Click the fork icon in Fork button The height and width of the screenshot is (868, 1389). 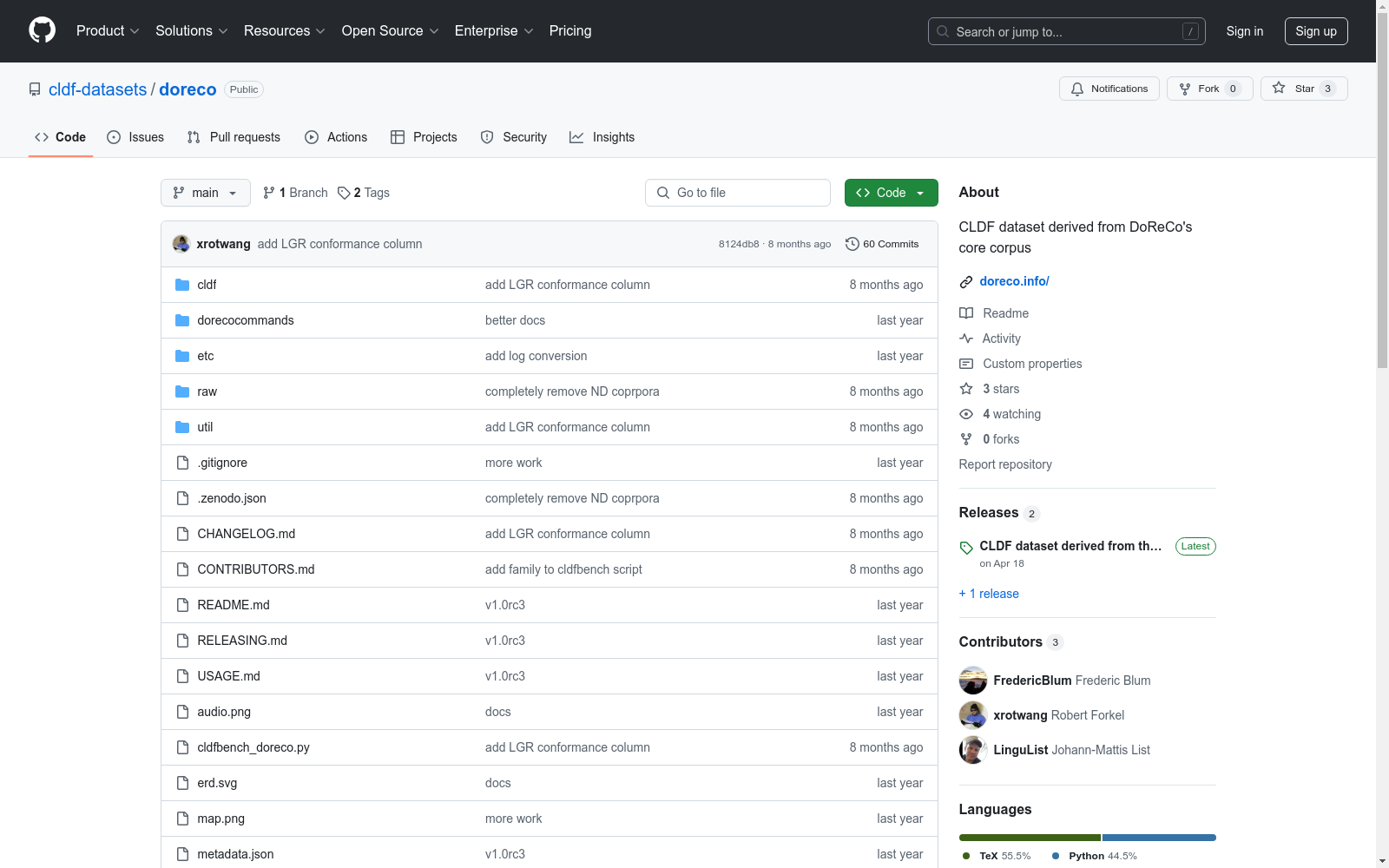(1185, 89)
